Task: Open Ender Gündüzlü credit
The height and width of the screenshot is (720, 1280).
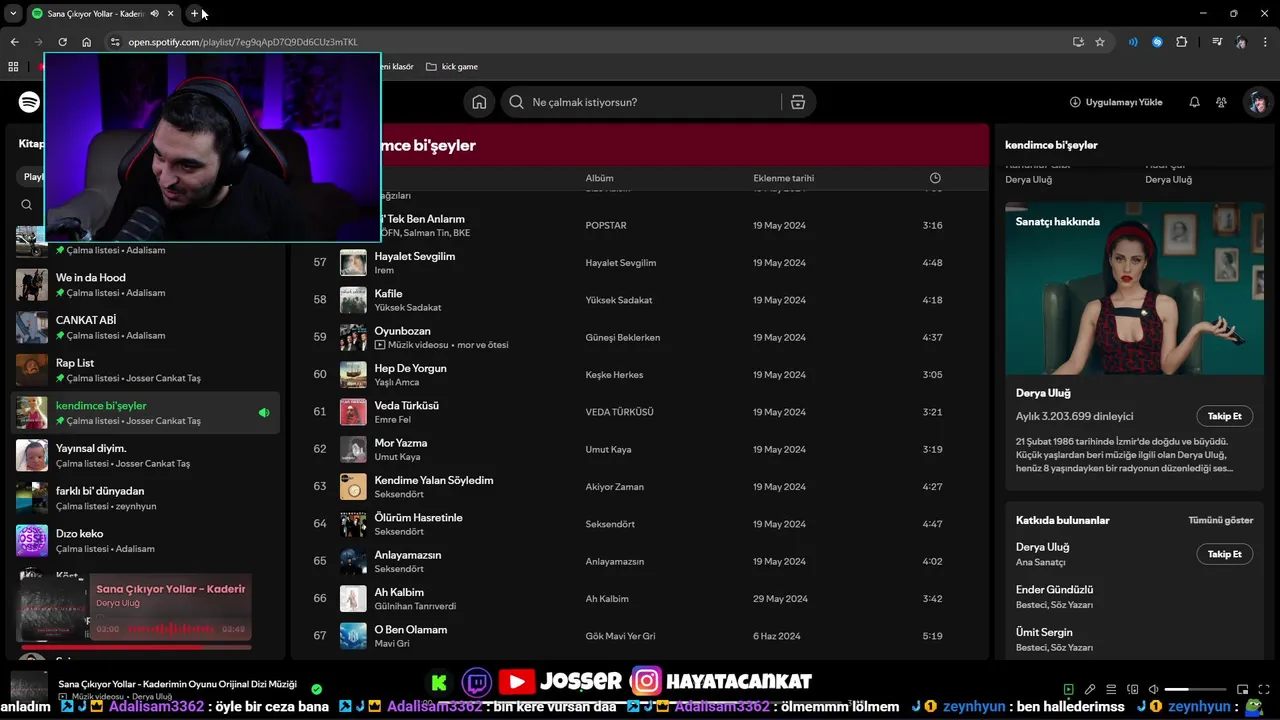Action: click(x=1054, y=590)
